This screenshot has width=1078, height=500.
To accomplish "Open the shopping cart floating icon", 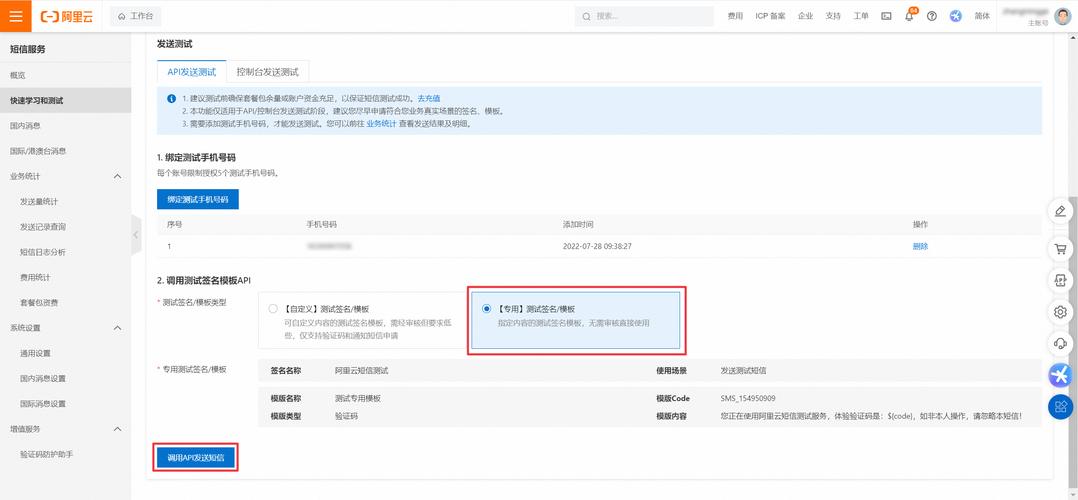I will tap(1060, 248).
